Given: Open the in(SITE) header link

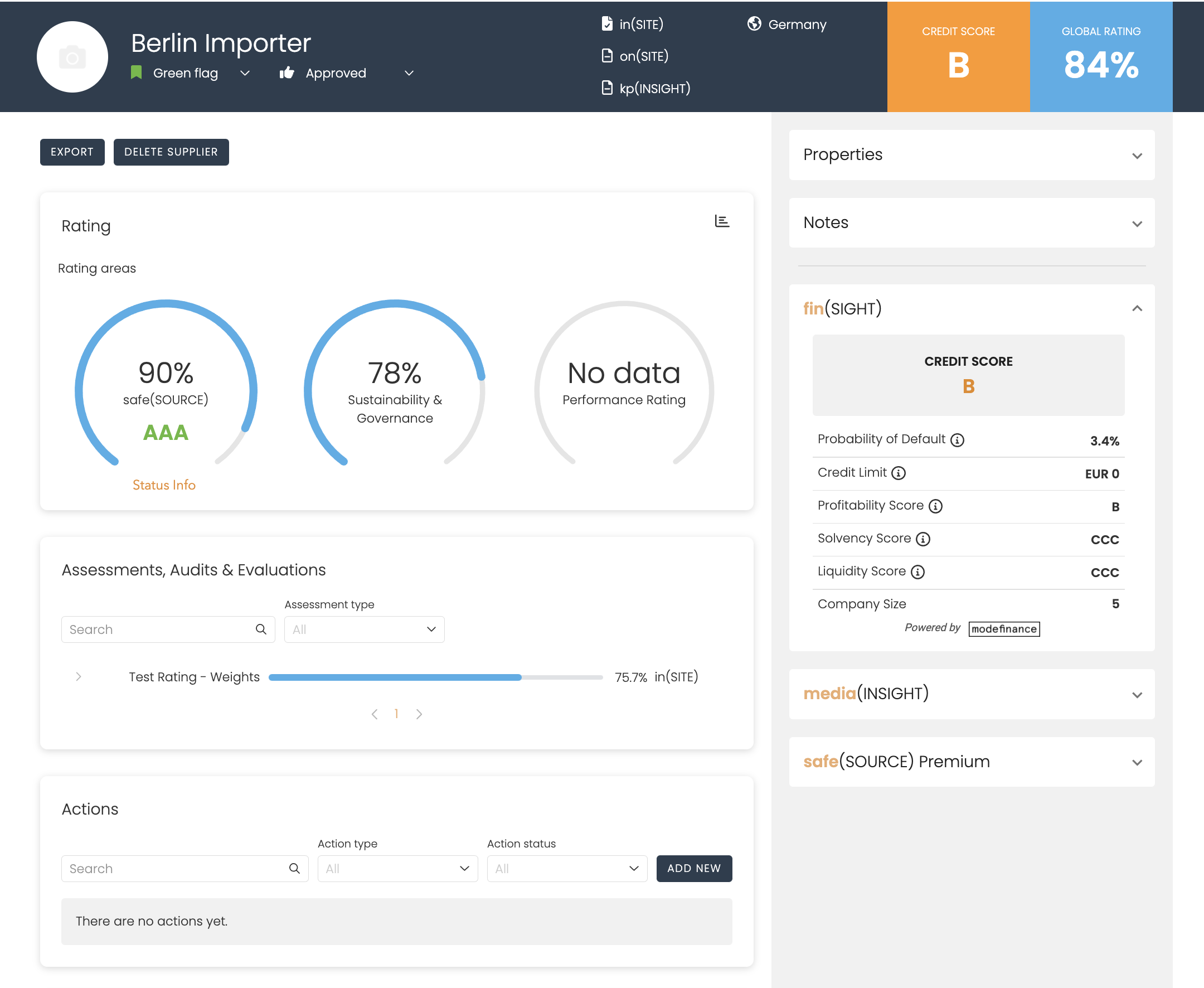Looking at the screenshot, I should (x=641, y=24).
